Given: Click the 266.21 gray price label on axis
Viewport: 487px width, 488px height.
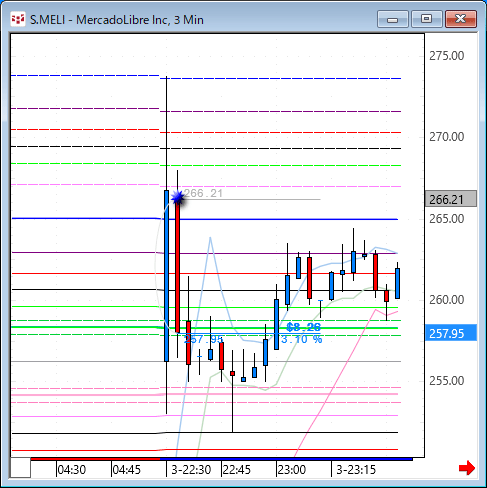Looking at the screenshot, I should pos(451,199).
